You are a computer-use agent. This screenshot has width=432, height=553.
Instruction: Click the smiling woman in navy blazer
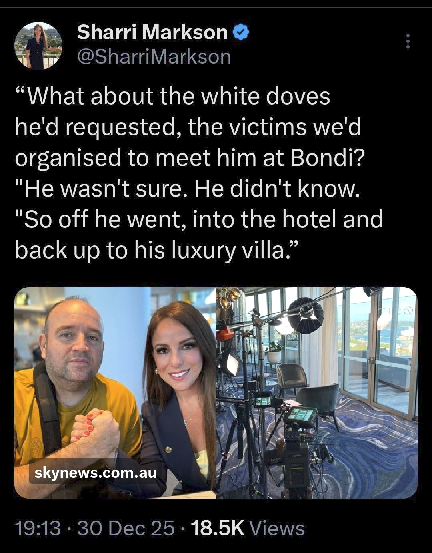[x=178, y=395]
